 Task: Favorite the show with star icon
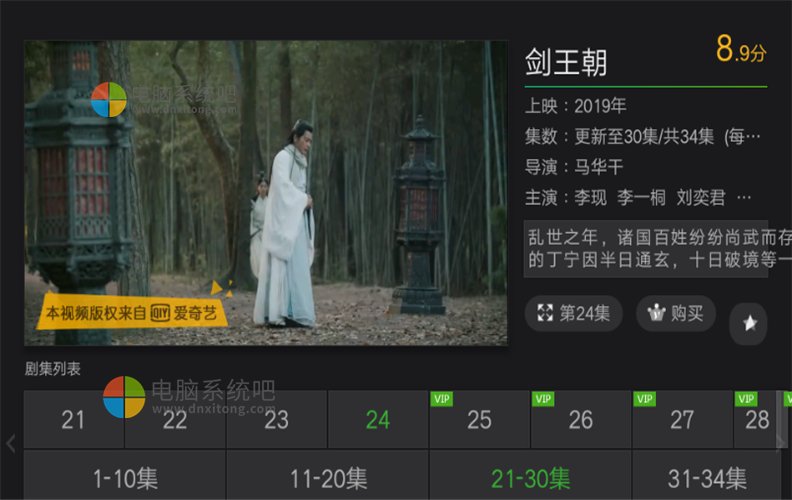pyautogui.click(x=749, y=323)
